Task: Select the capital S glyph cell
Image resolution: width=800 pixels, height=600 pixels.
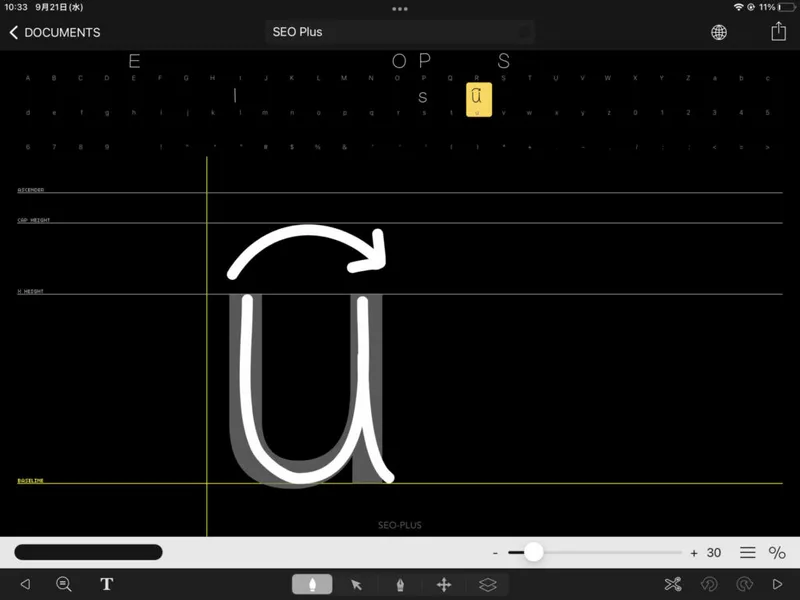Action: (x=505, y=77)
